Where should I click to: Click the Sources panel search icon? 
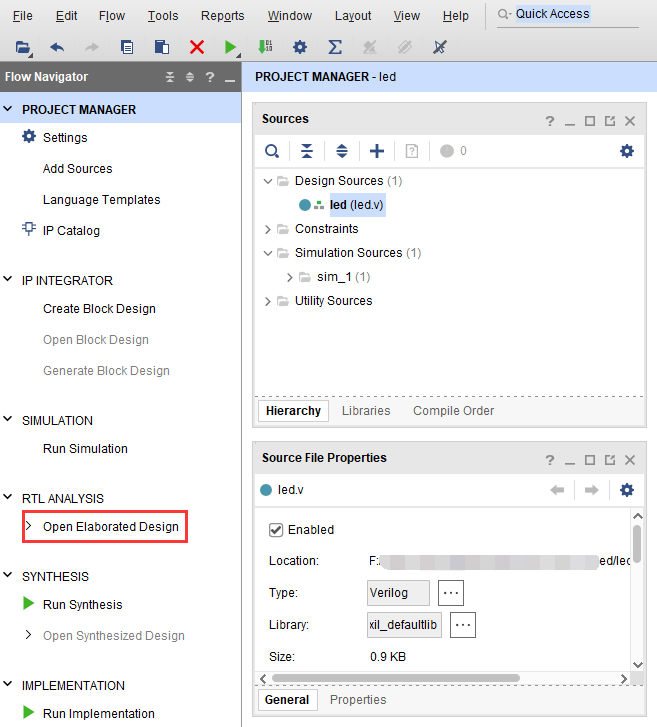coord(272,151)
